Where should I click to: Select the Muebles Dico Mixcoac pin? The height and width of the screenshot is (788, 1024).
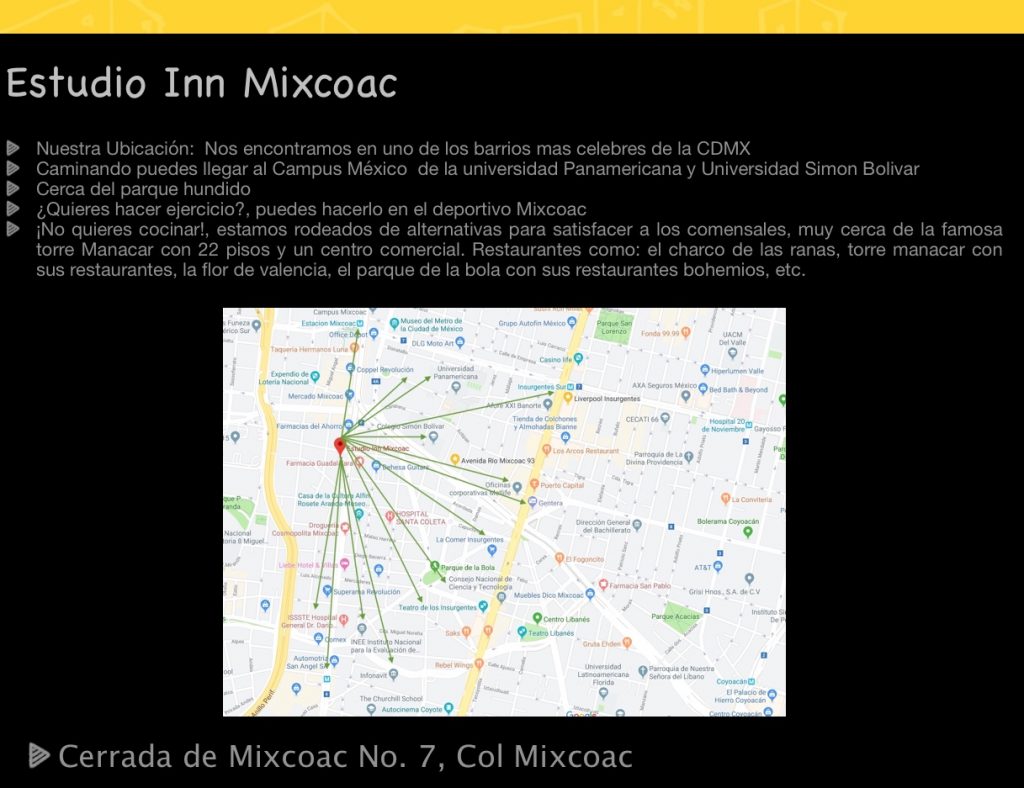click(590, 594)
